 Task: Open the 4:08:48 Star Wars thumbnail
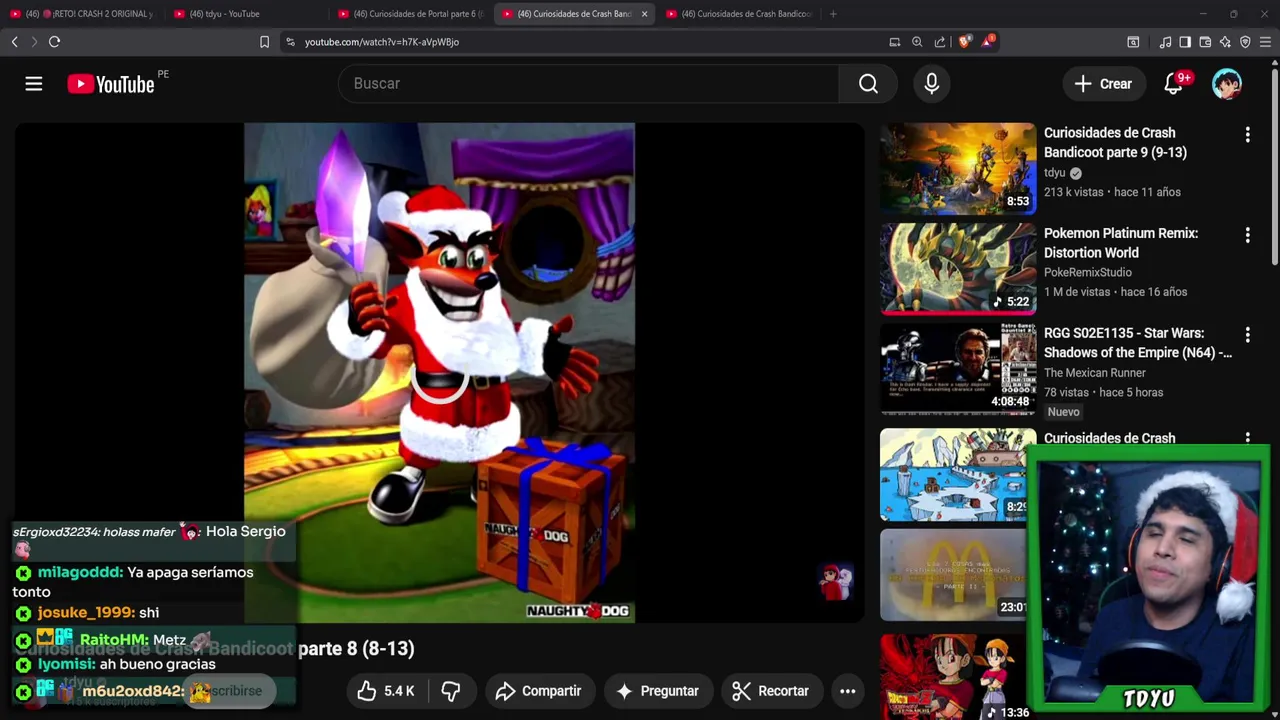click(958, 368)
